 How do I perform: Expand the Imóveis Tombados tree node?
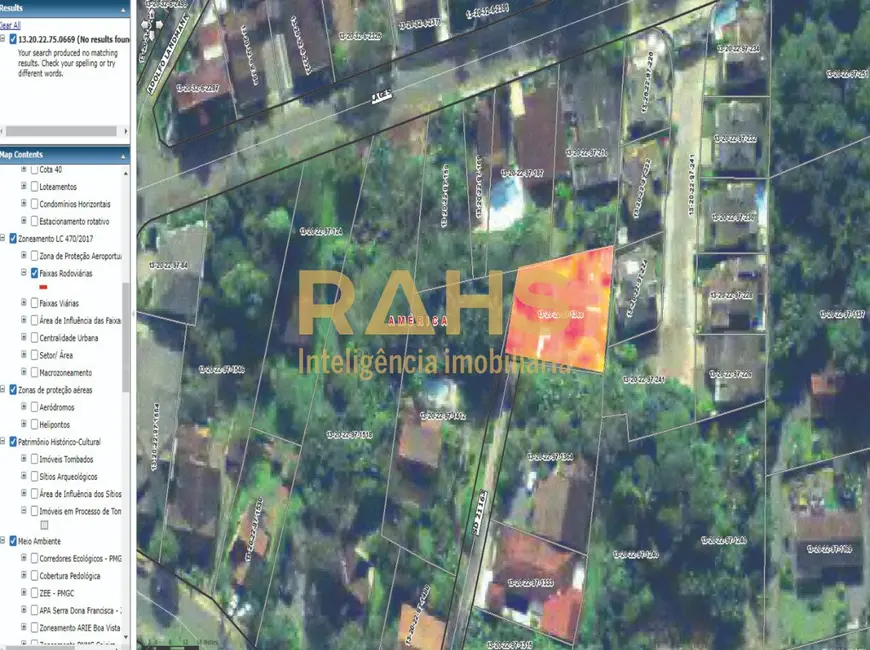(x=23, y=459)
